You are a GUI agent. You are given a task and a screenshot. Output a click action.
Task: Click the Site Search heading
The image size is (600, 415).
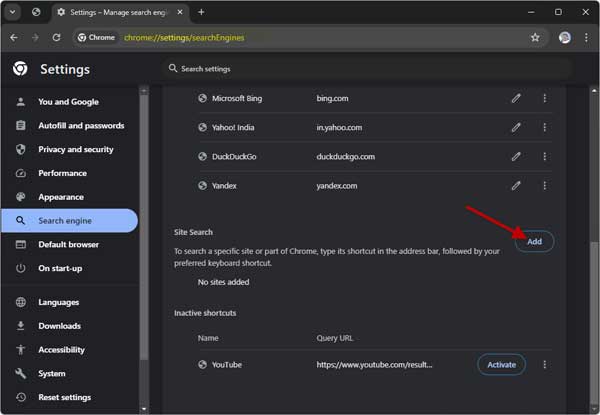point(193,232)
